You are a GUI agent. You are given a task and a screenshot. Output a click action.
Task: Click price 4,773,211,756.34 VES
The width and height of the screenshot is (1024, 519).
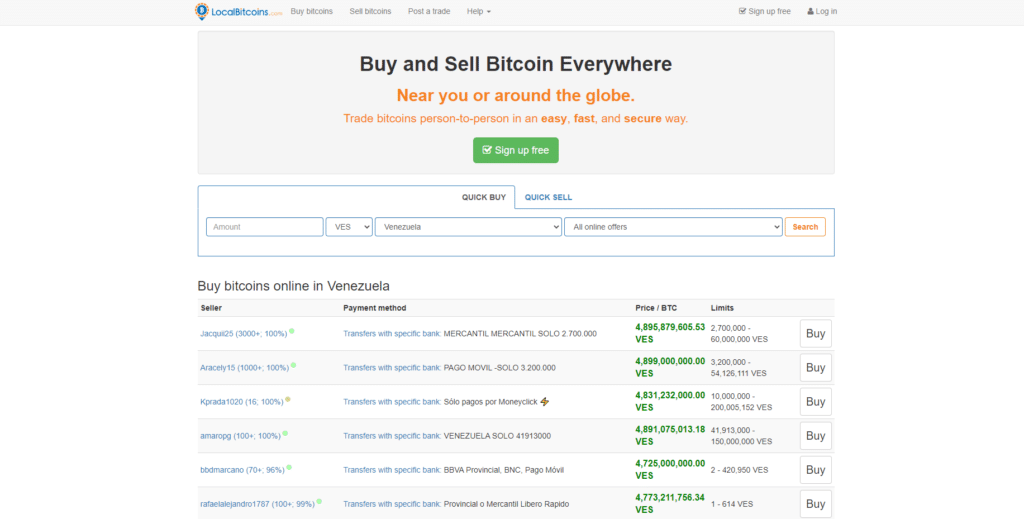(x=670, y=503)
